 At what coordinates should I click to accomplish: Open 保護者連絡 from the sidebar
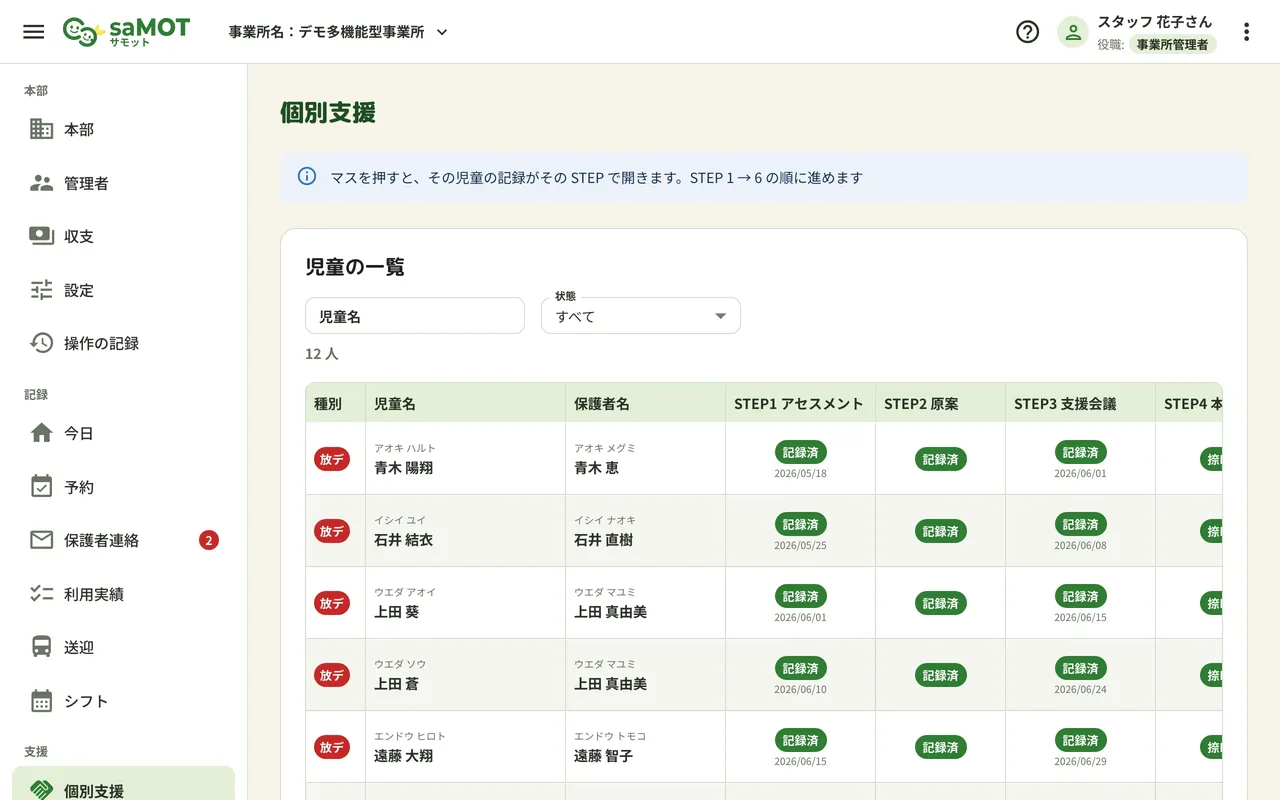pos(123,540)
